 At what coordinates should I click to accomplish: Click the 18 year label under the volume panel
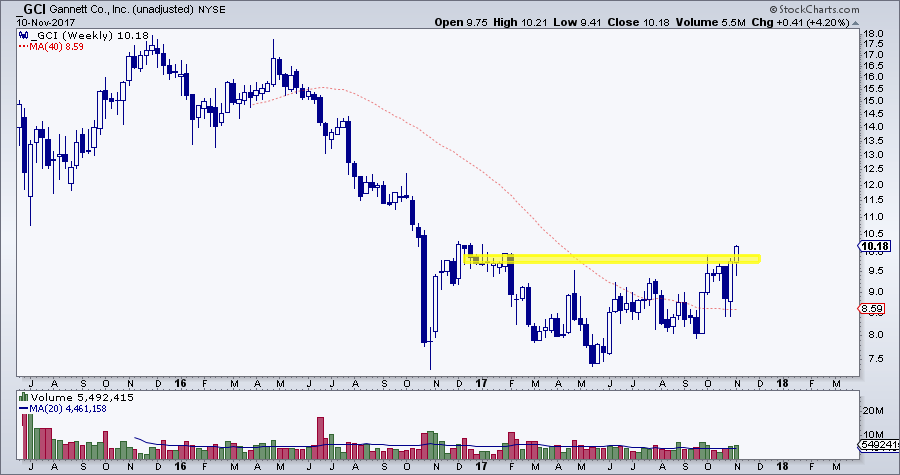point(782,465)
